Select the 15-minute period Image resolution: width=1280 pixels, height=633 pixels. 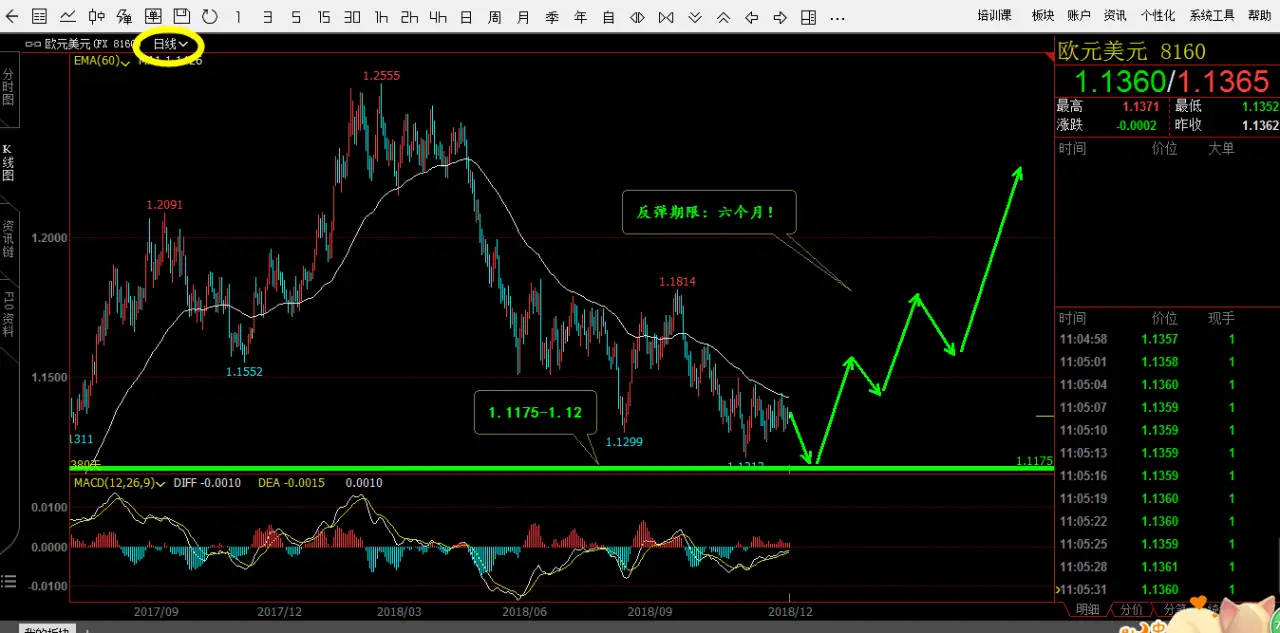coord(324,17)
